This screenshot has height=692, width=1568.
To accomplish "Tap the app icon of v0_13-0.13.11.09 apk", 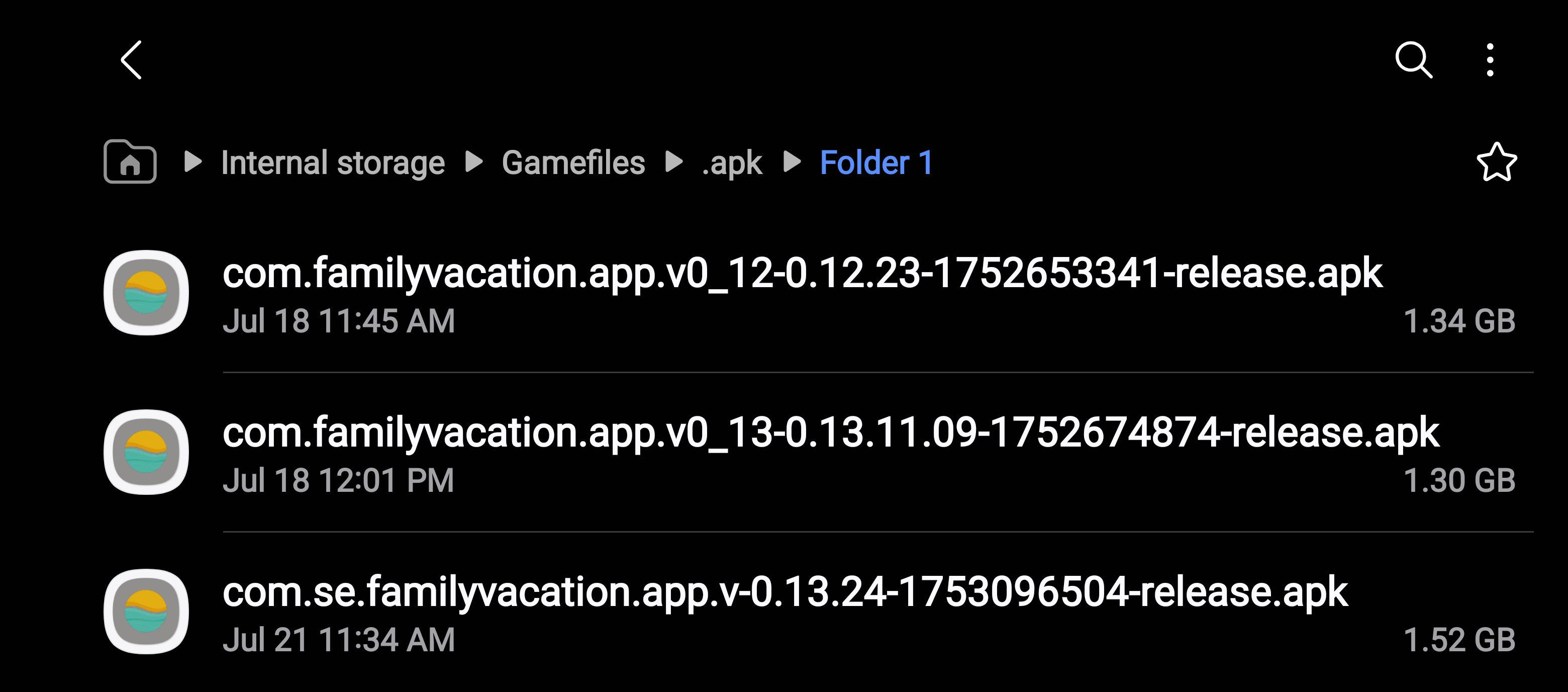I will pyautogui.click(x=146, y=452).
